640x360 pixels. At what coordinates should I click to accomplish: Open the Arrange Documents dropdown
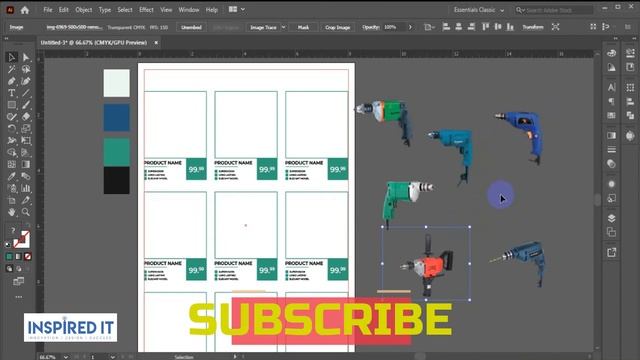pos(237,9)
